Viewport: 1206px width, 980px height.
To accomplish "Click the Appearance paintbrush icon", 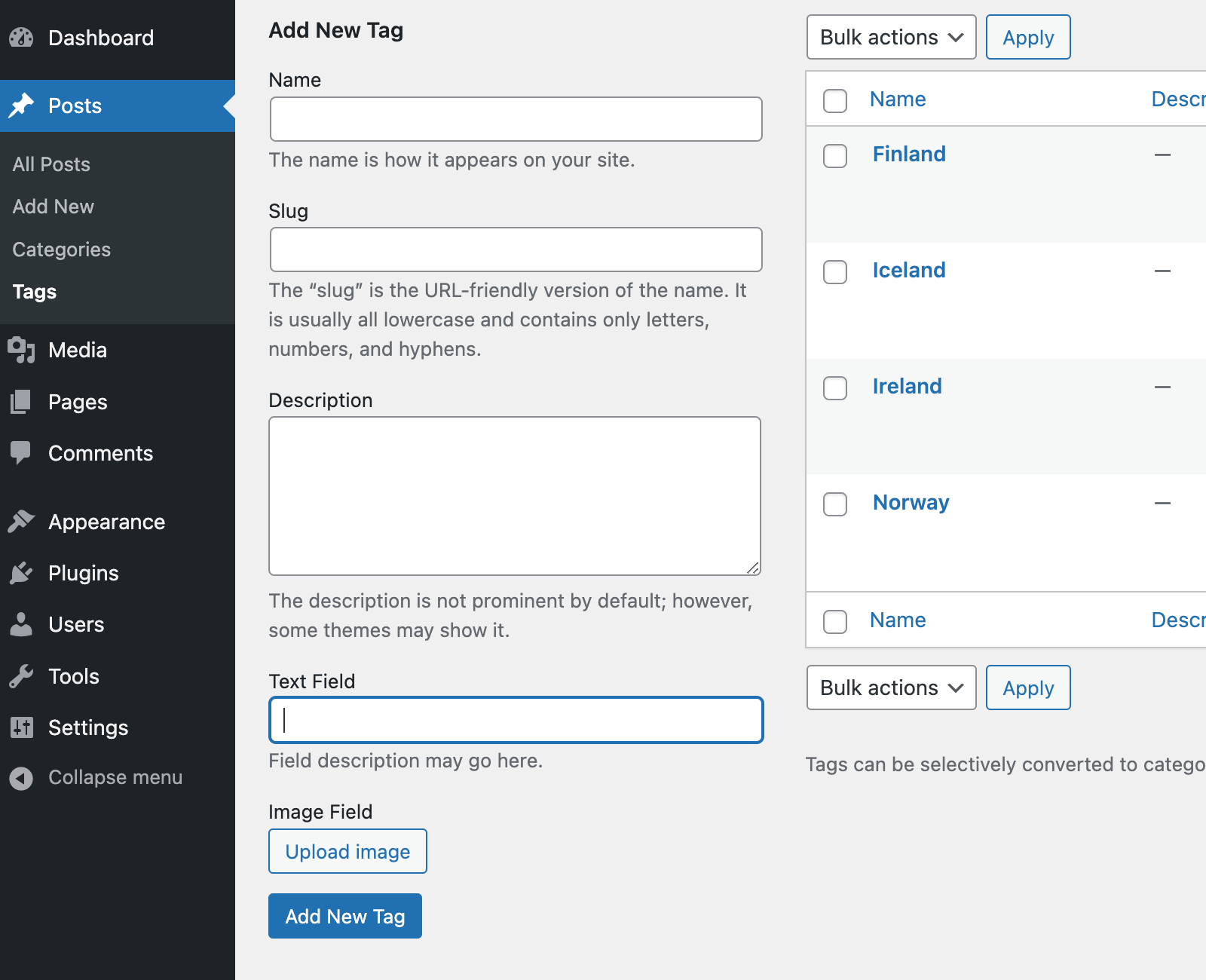I will (21, 521).
